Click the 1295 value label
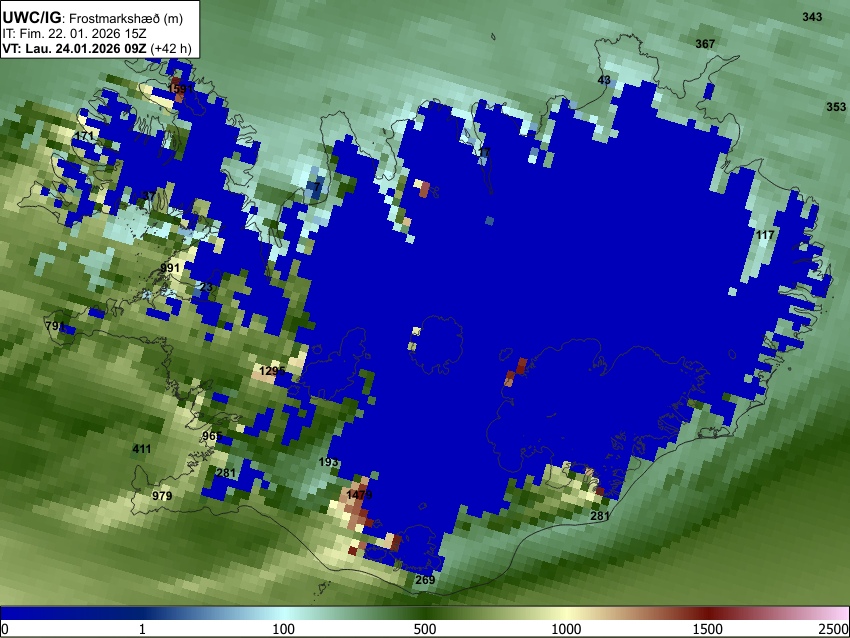This screenshot has width=850, height=638. [272, 371]
